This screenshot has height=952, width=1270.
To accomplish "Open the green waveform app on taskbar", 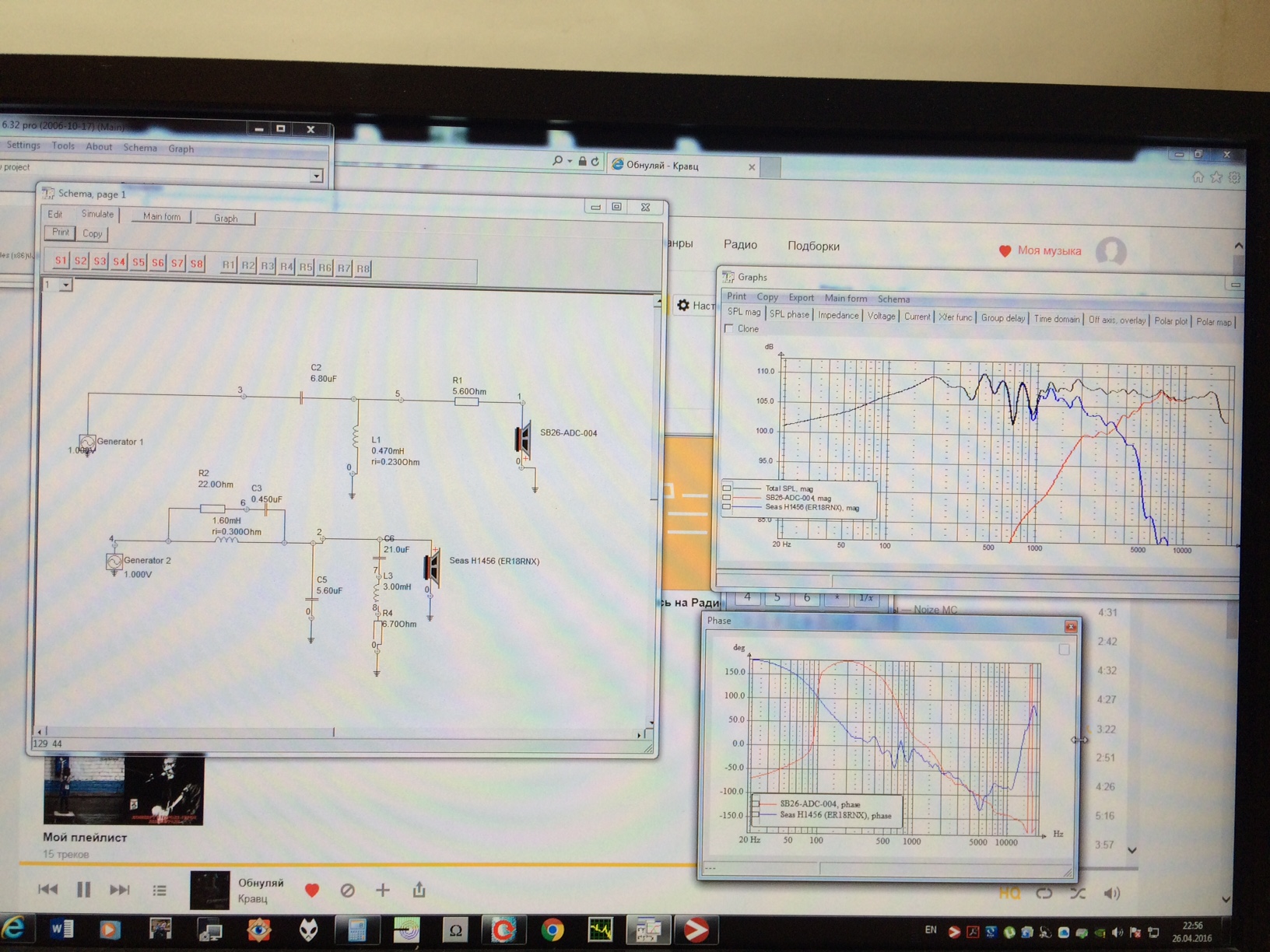I will (x=601, y=929).
